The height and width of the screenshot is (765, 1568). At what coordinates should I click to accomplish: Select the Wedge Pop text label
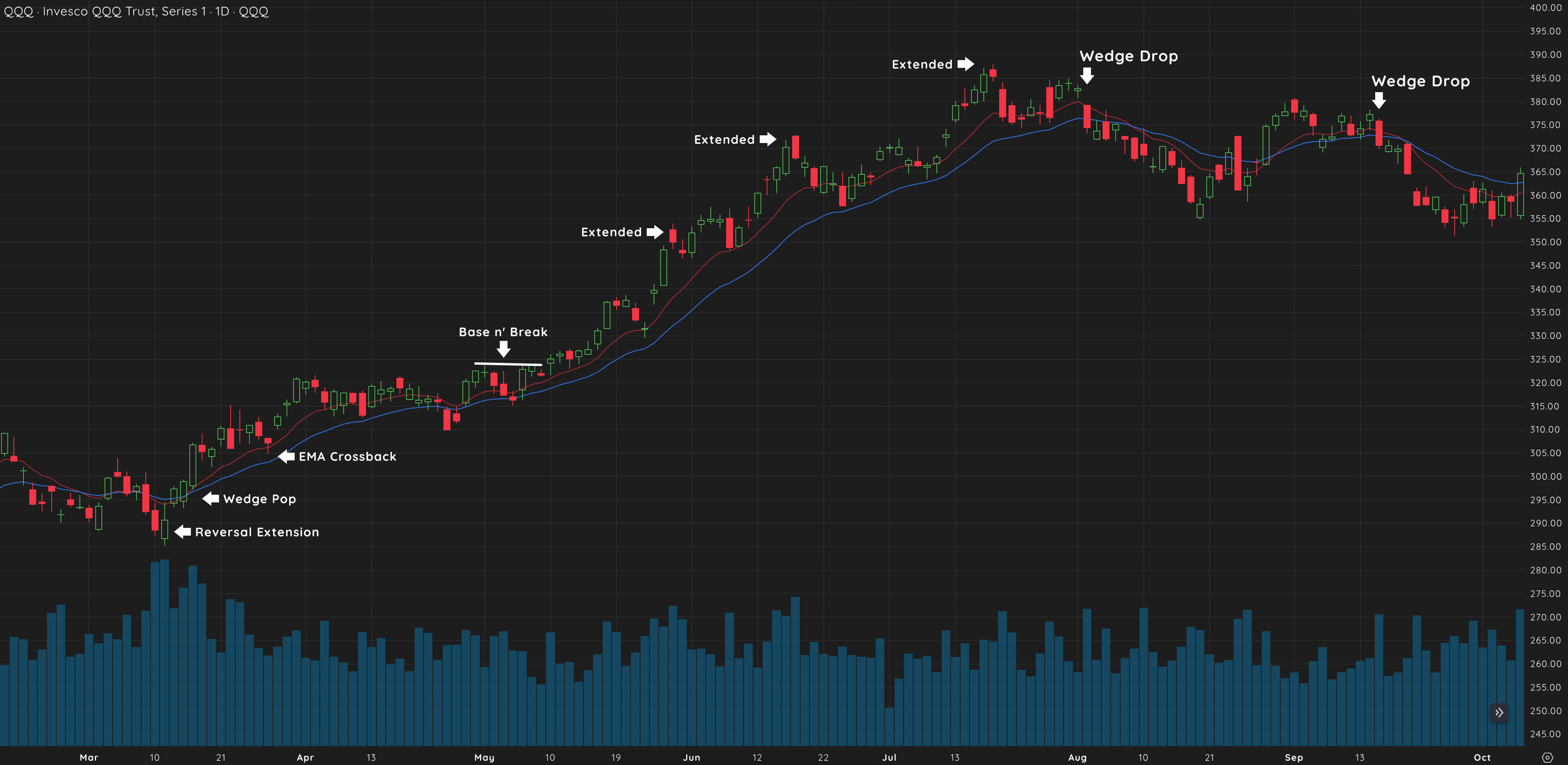[259, 499]
